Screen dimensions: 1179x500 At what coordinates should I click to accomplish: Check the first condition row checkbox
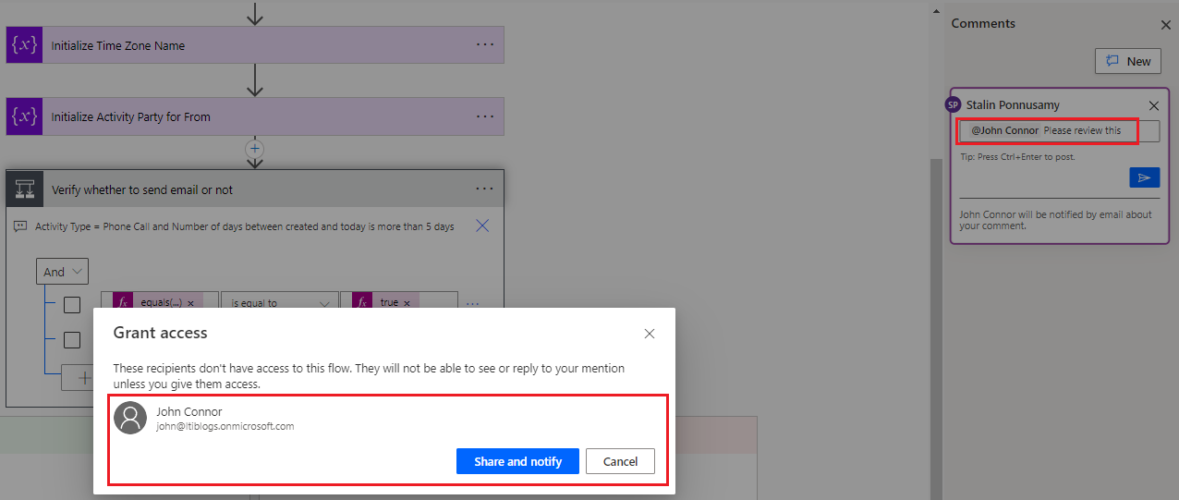pos(72,304)
